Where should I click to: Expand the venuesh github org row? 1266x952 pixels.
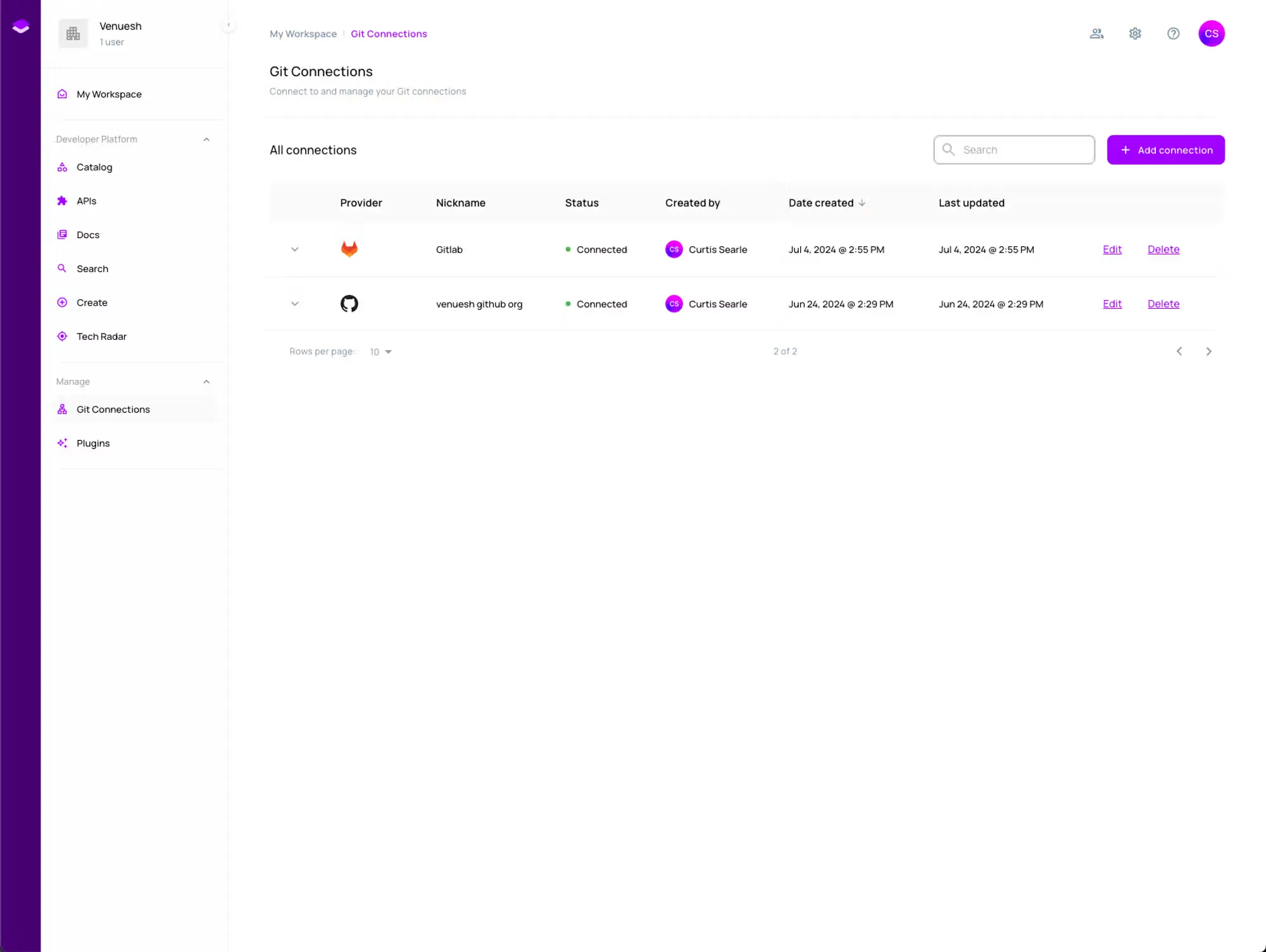point(294,304)
